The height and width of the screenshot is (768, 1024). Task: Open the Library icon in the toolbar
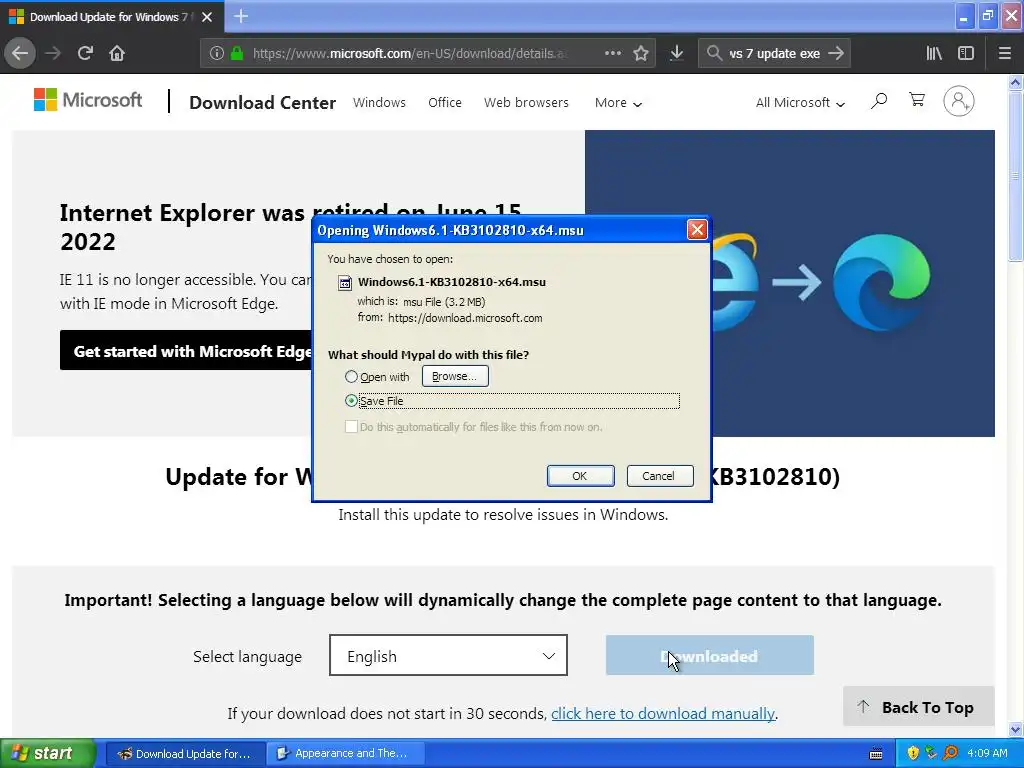934,53
